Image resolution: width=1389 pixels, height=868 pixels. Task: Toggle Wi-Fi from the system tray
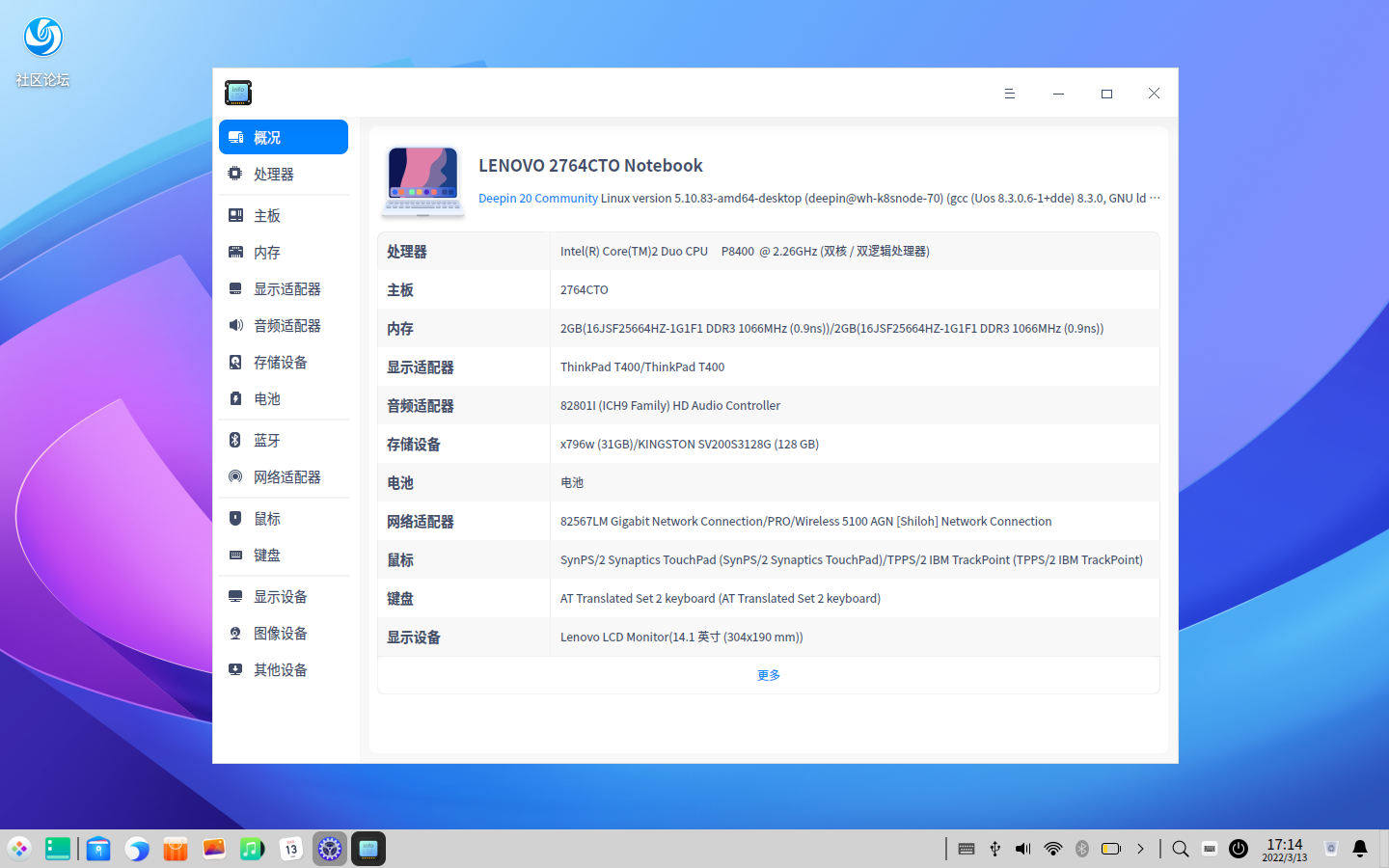coord(1052,849)
